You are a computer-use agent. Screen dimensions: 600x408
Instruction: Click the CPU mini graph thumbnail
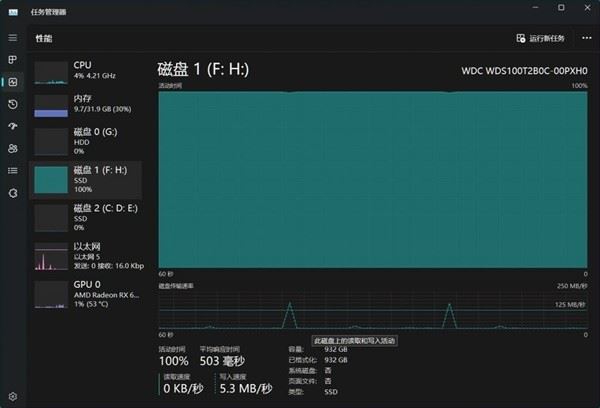point(51,73)
